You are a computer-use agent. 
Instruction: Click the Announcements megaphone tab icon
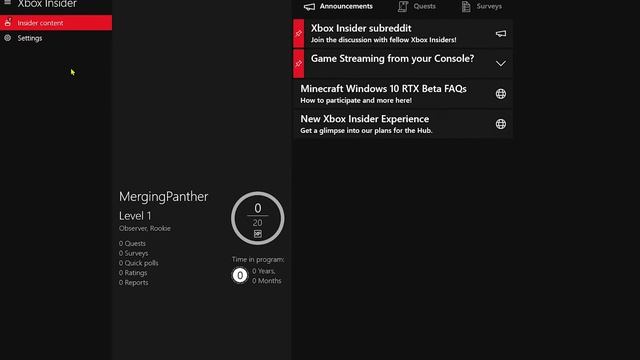[309, 7]
